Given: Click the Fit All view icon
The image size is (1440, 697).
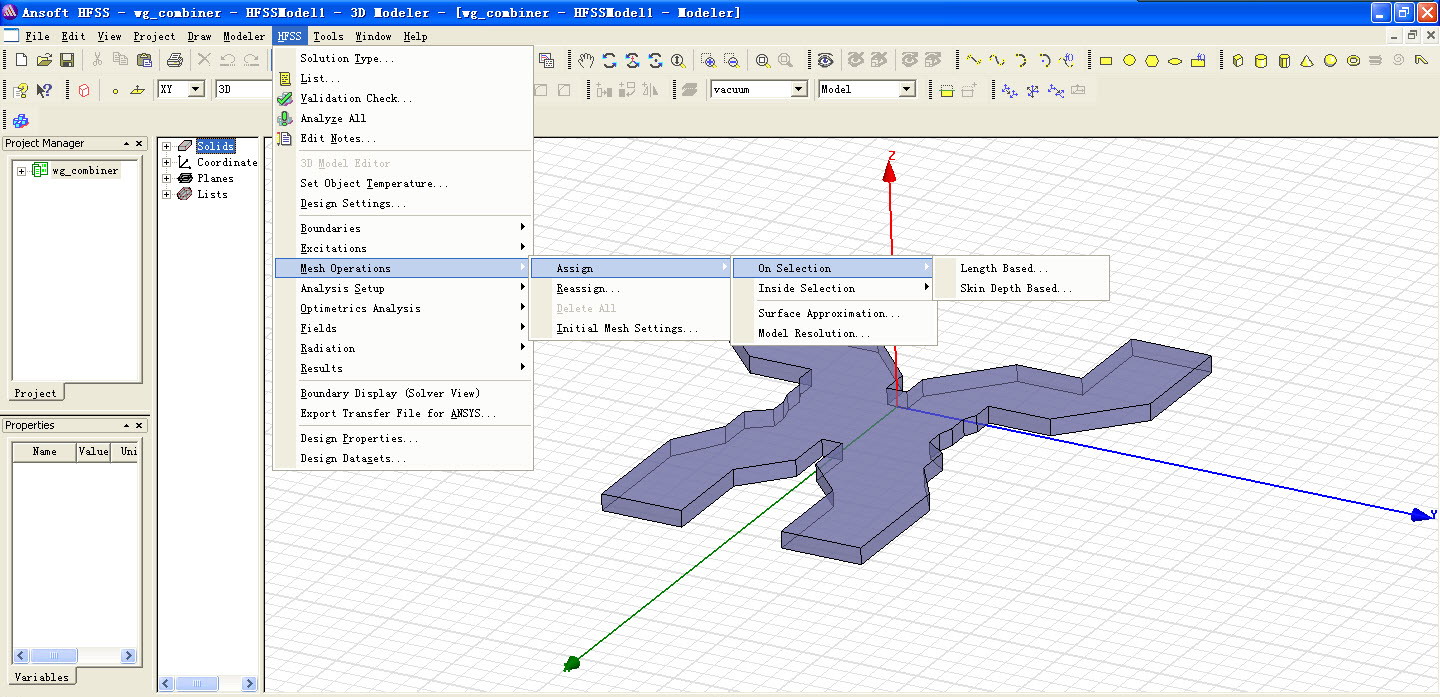Looking at the screenshot, I should (x=763, y=60).
